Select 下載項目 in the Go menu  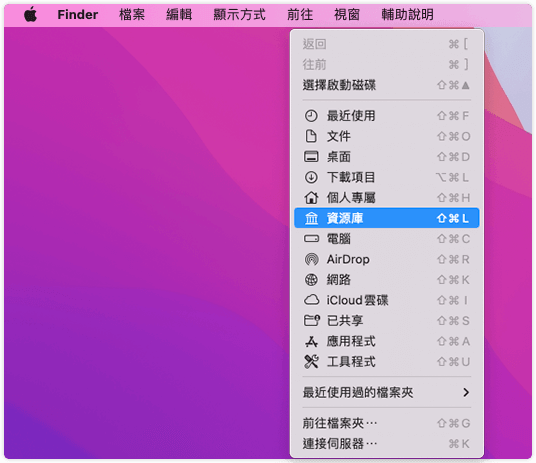(x=387, y=177)
